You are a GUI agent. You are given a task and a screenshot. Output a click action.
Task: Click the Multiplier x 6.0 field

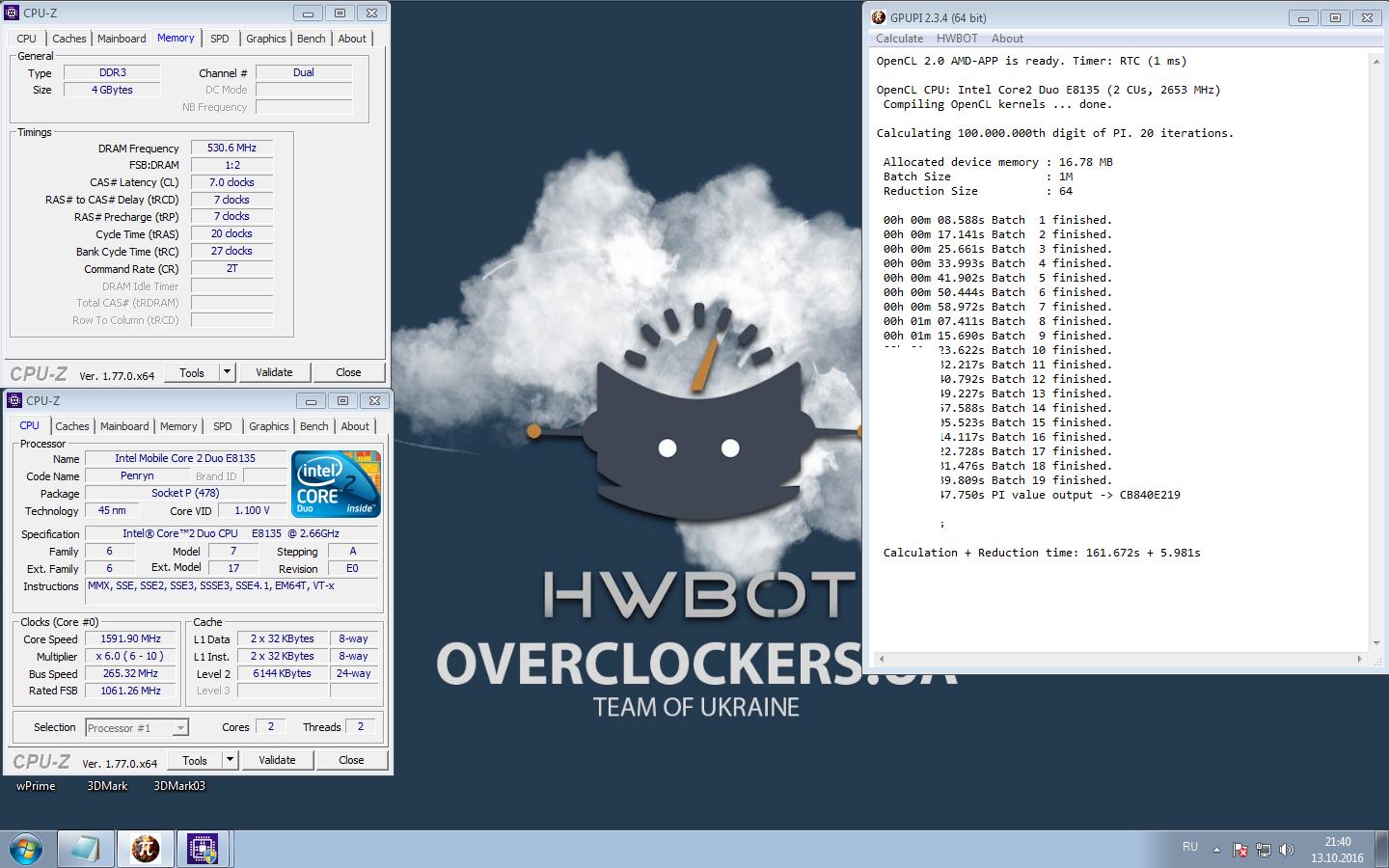point(131,656)
